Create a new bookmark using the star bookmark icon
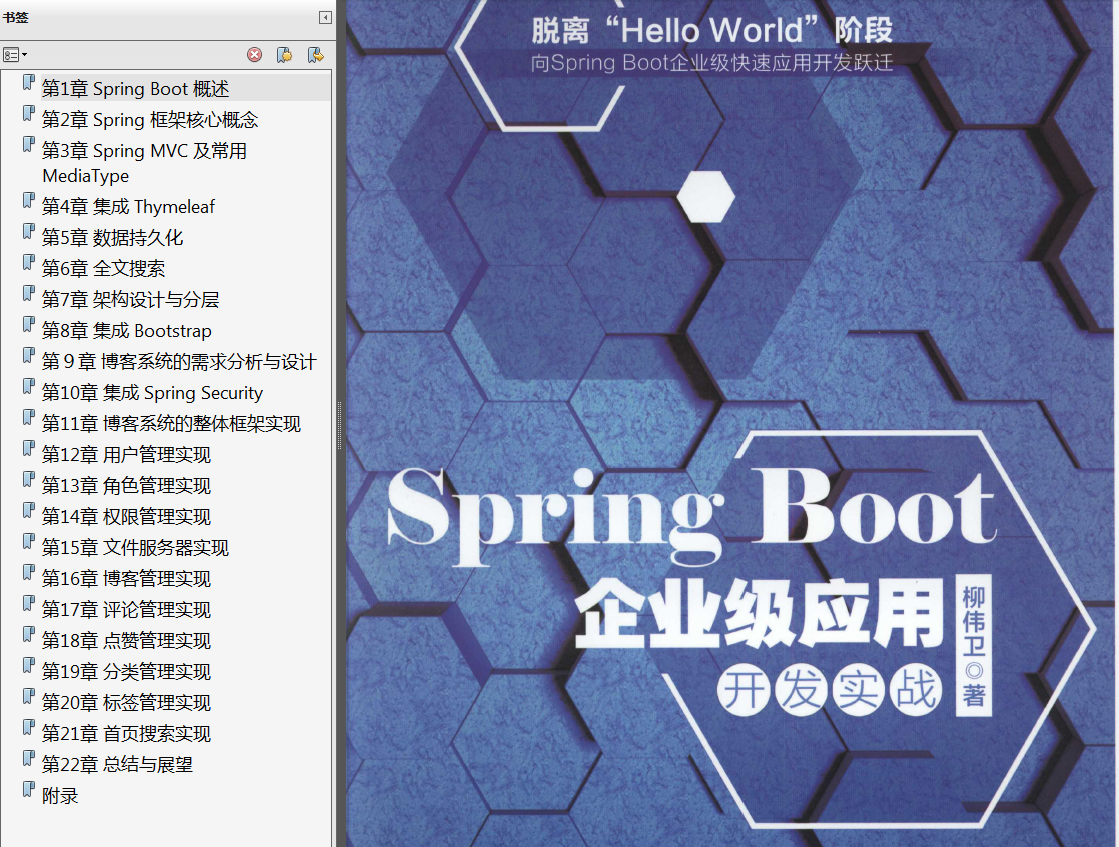This screenshot has height=847, width=1119. coord(285,55)
